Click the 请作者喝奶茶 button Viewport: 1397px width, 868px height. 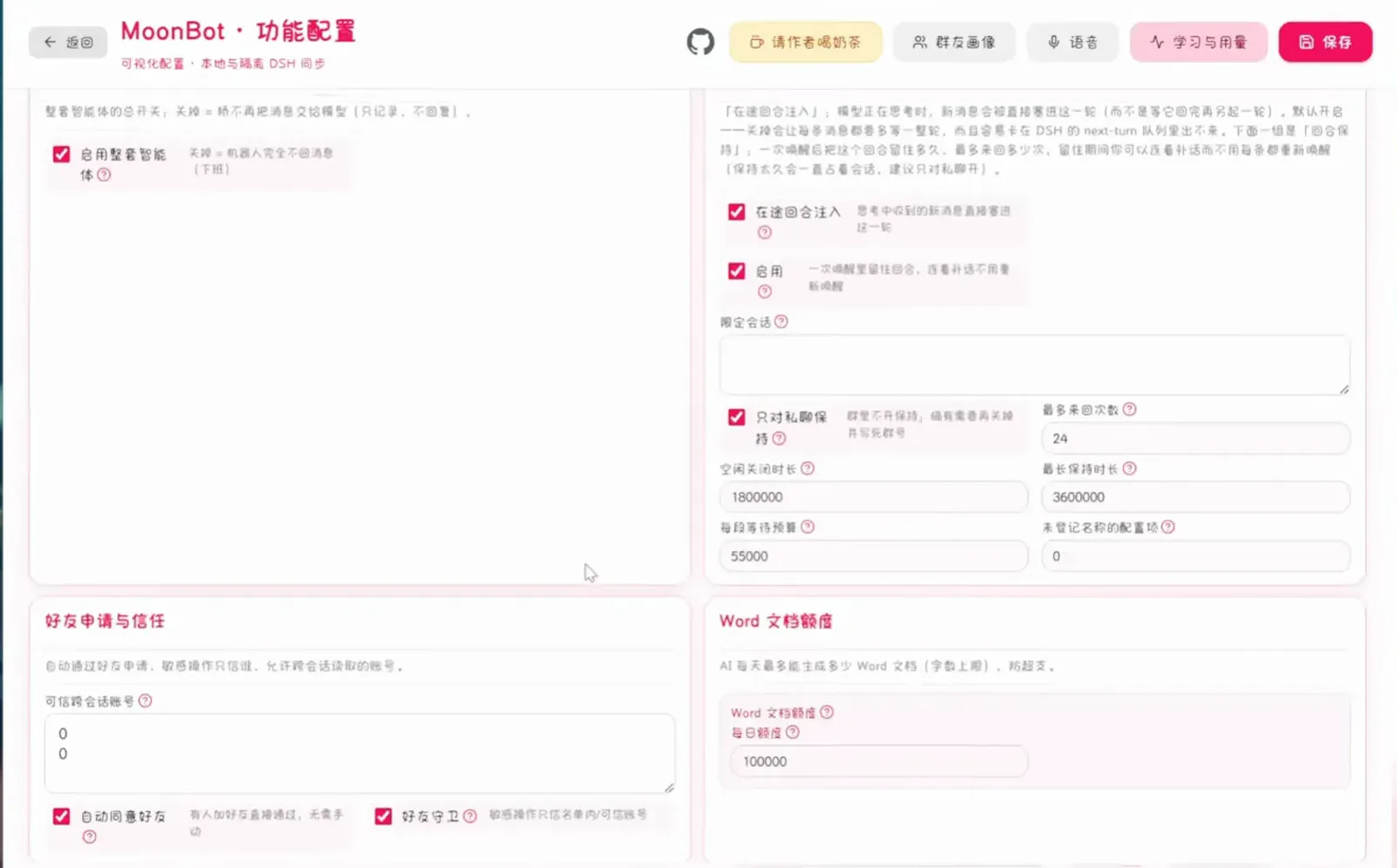point(805,42)
